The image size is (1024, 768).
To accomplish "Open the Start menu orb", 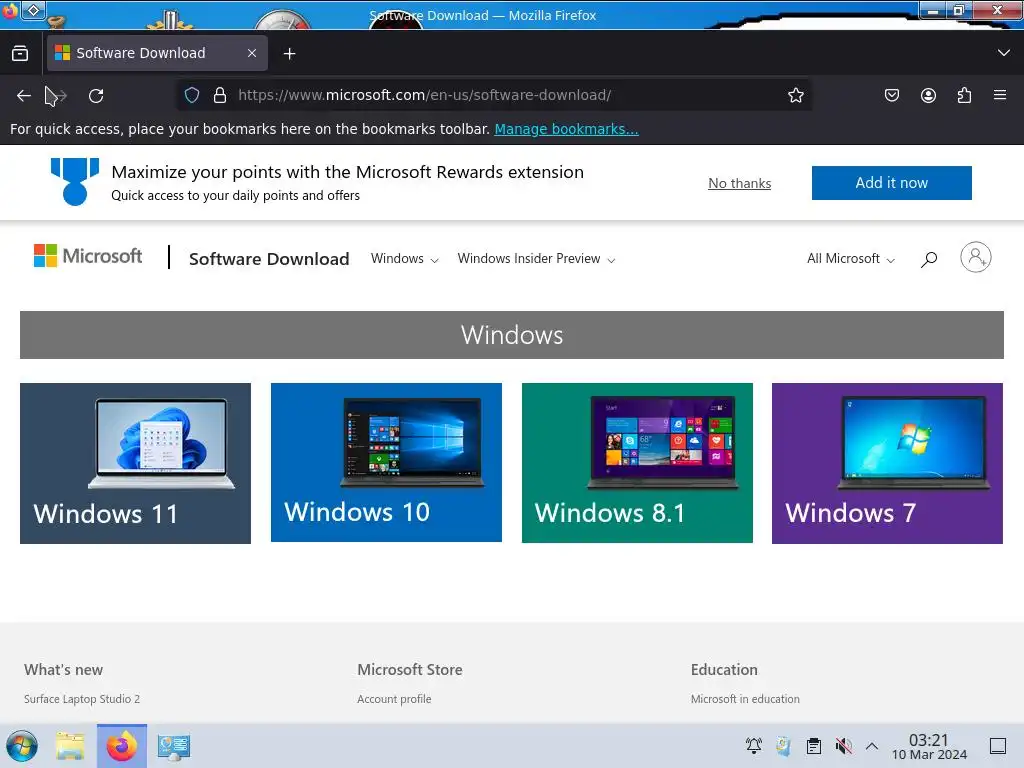I will click(x=22, y=746).
